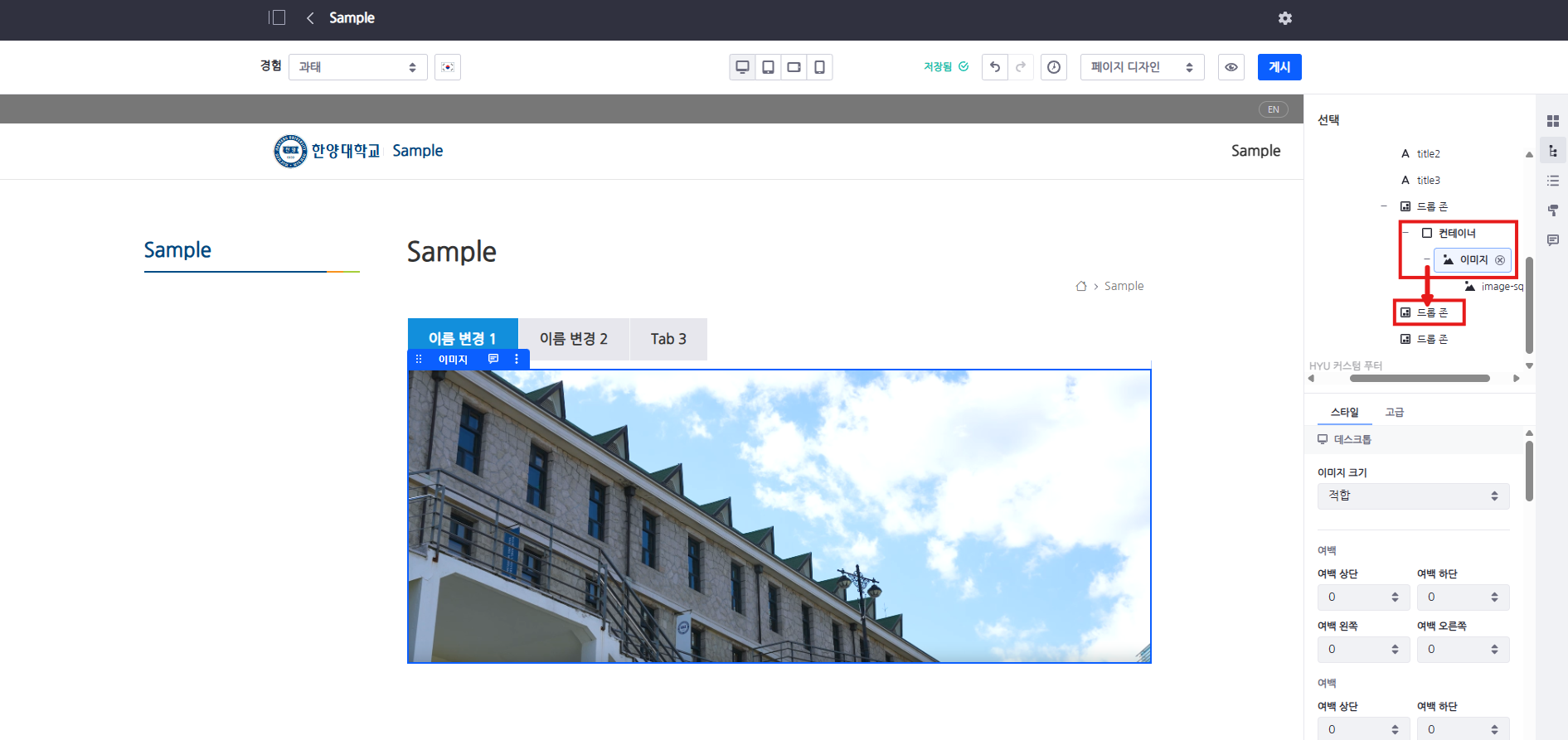Select the 이름 변경 2 tab
Screen dimensions: 1568x740
(x=573, y=339)
